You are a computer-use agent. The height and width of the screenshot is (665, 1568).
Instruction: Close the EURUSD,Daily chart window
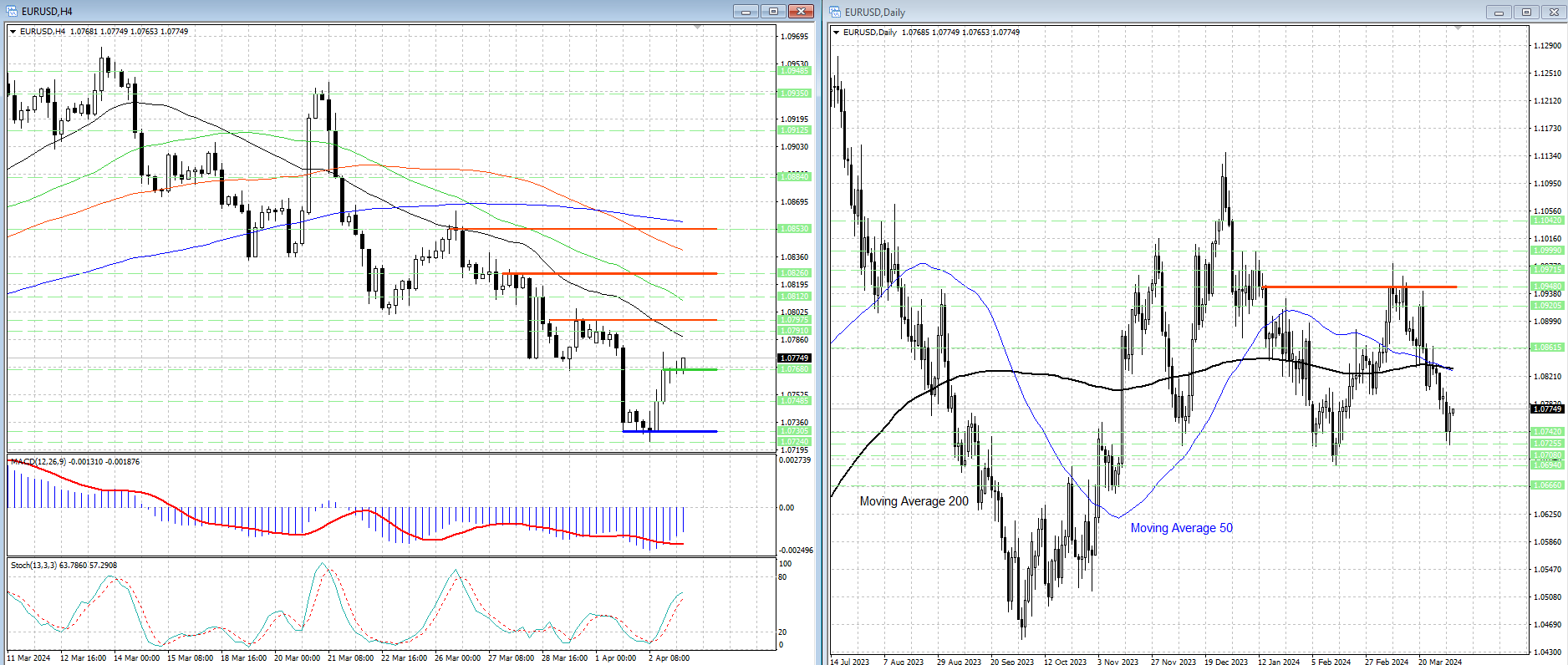coord(1554,12)
